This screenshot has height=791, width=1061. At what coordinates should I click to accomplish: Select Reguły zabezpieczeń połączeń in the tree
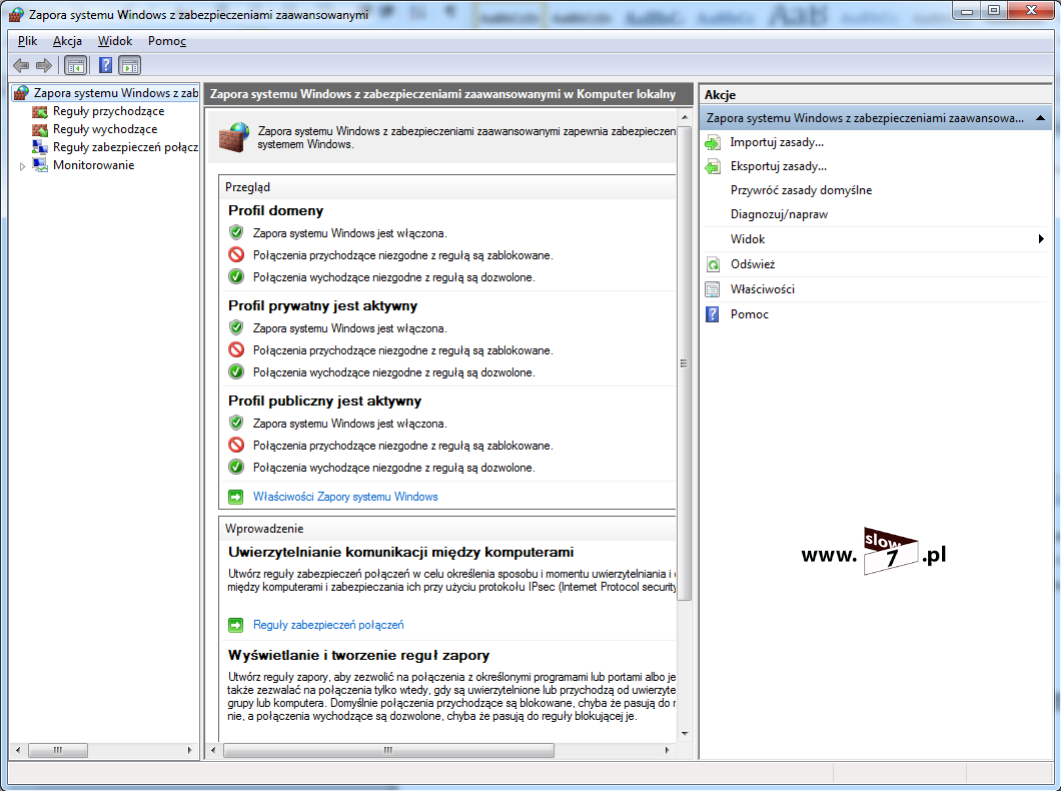[125, 147]
